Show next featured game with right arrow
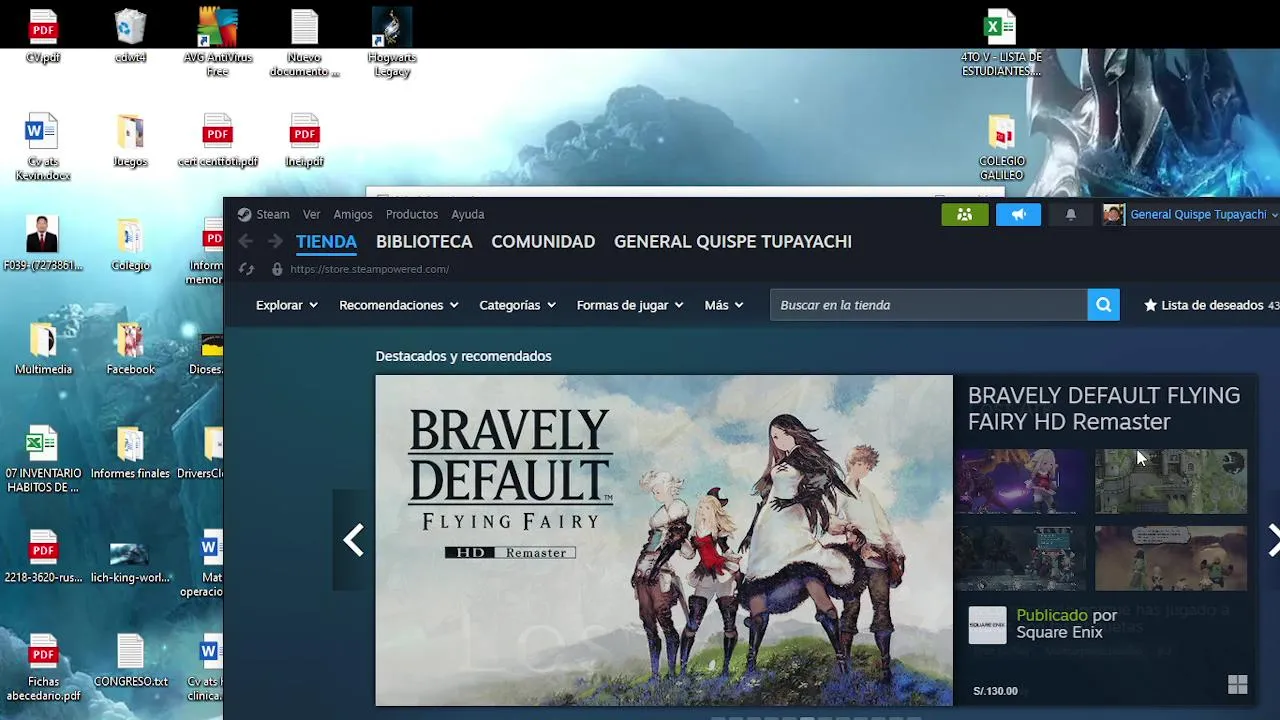The width and height of the screenshot is (1280, 720). (1272, 541)
